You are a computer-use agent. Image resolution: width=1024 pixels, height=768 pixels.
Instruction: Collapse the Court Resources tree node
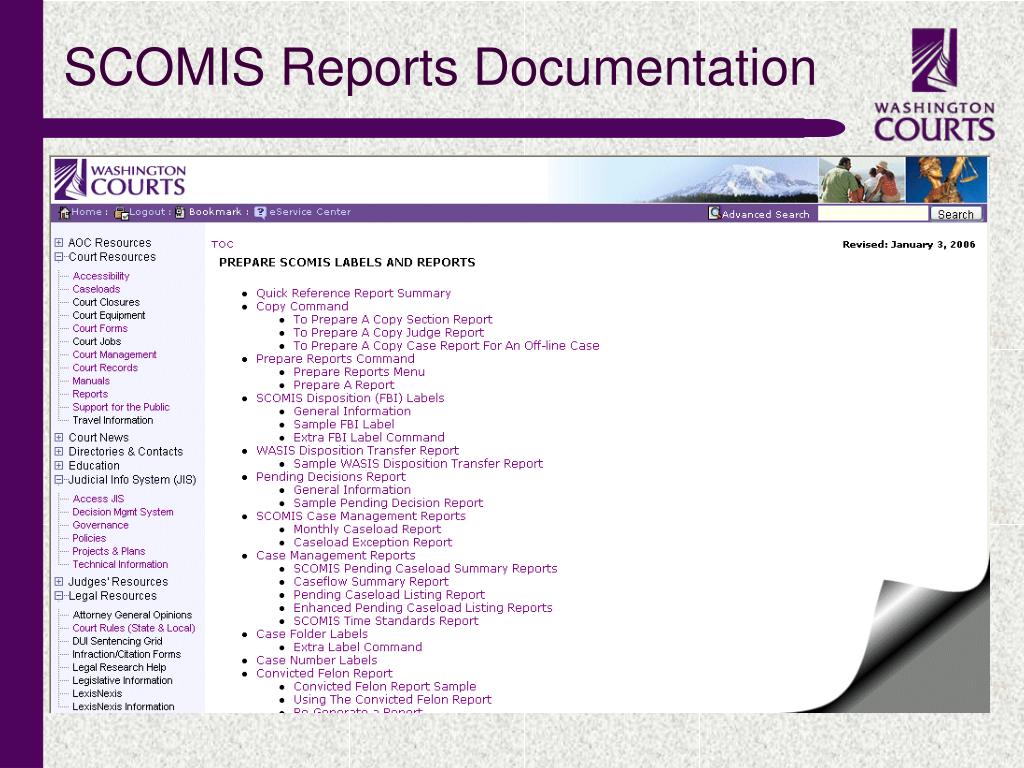coord(59,257)
